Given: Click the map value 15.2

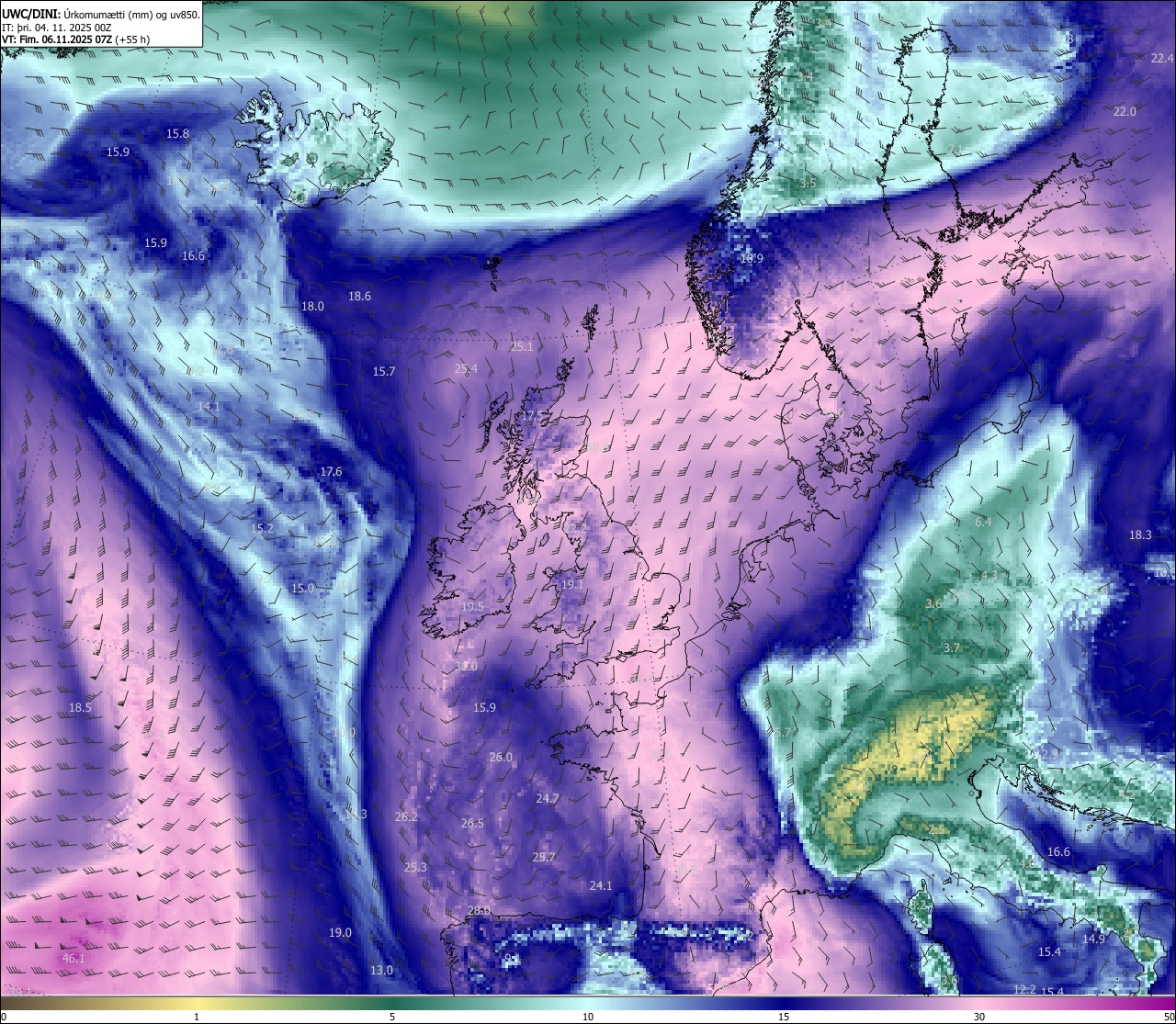Looking at the screenshot, I should [x=263, y=529].
